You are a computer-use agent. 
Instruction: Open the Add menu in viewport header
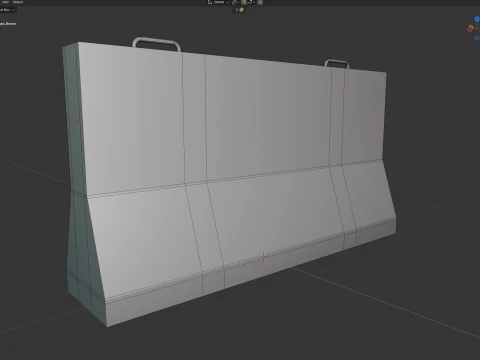click(5, 2)
